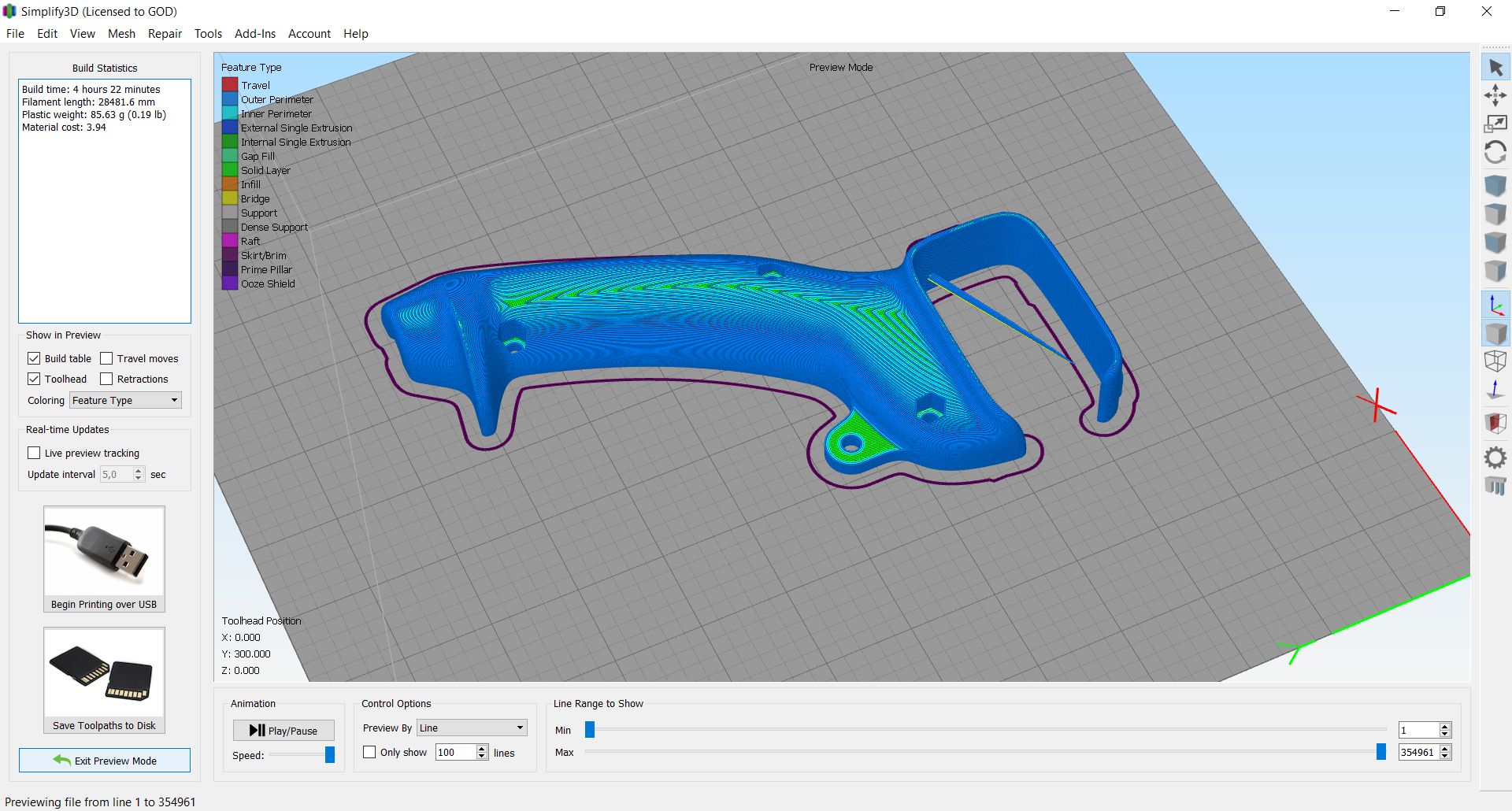
Task: Click the USB cable picture
Action: [x=104, y=551]
